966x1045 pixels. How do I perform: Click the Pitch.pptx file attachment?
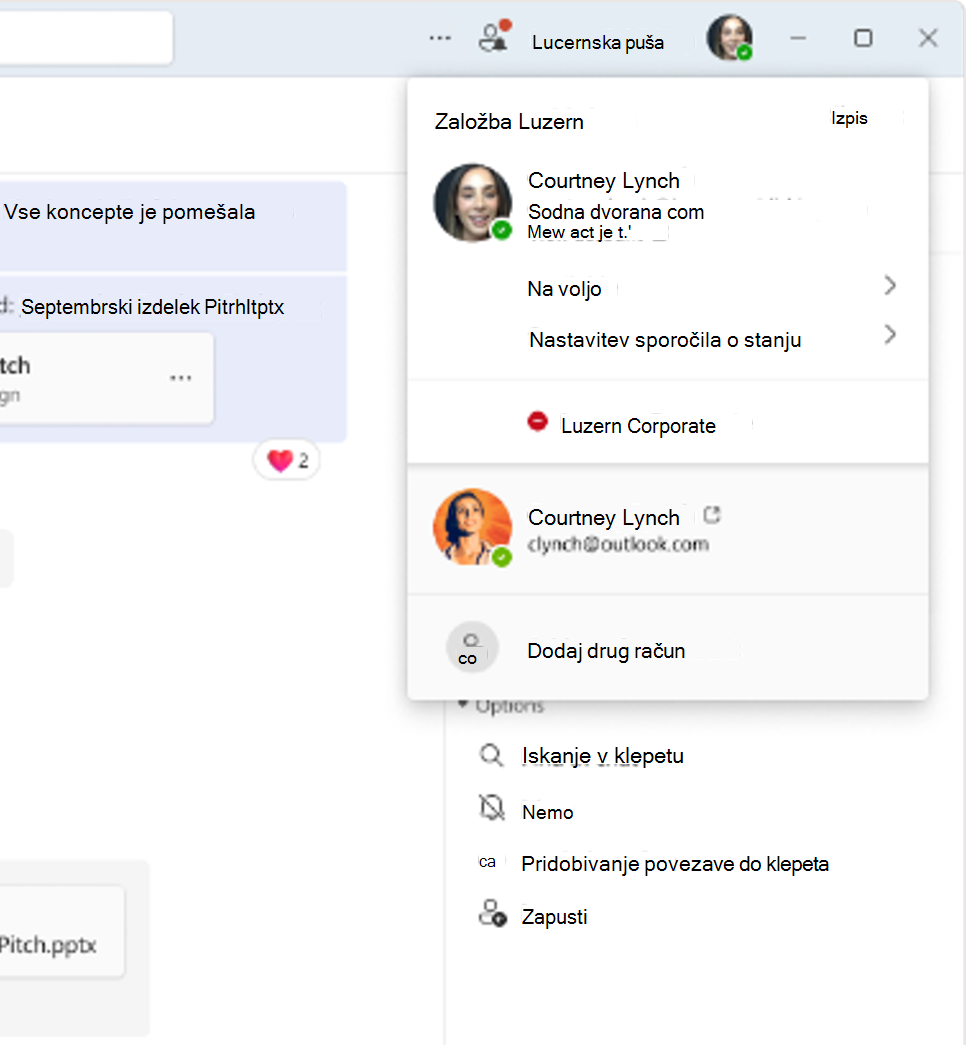coord(60,931)
